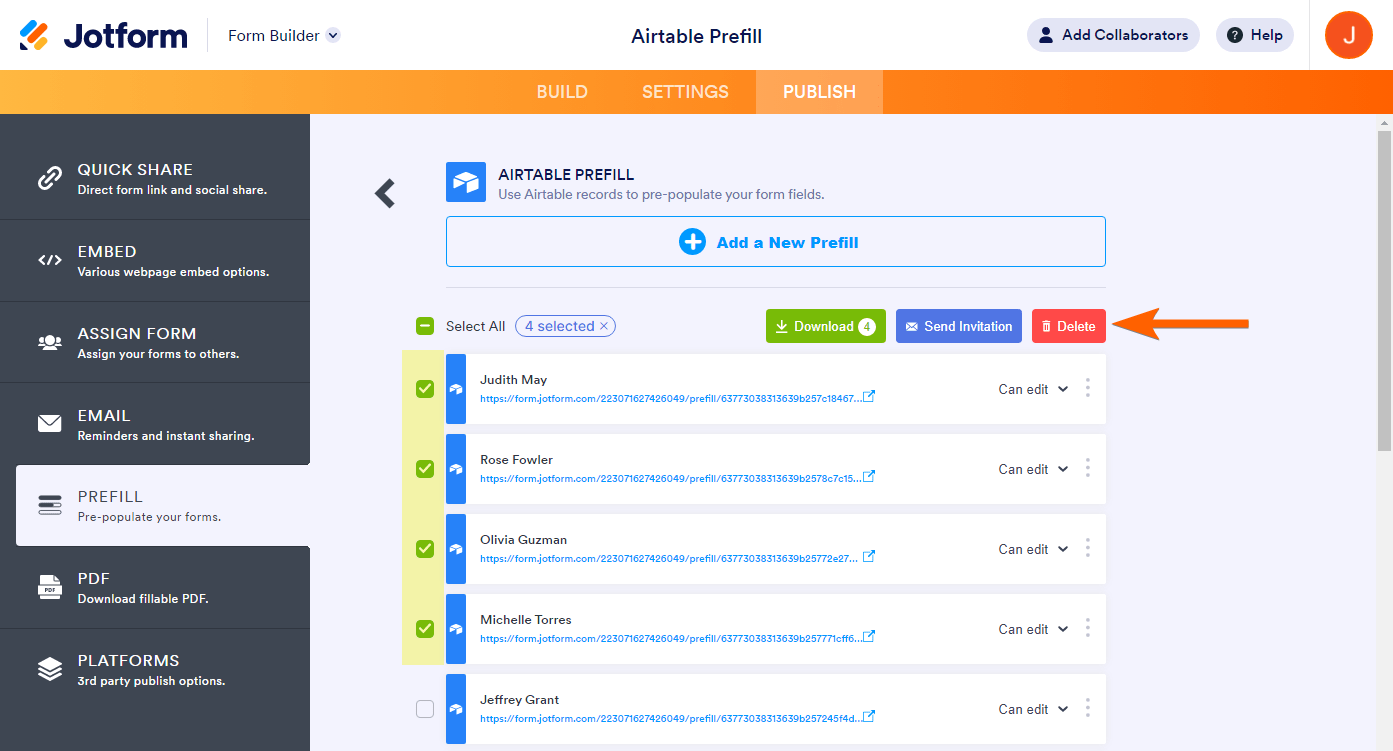Uncheck the Olivia Guzman checkbox

coord(425,549)
